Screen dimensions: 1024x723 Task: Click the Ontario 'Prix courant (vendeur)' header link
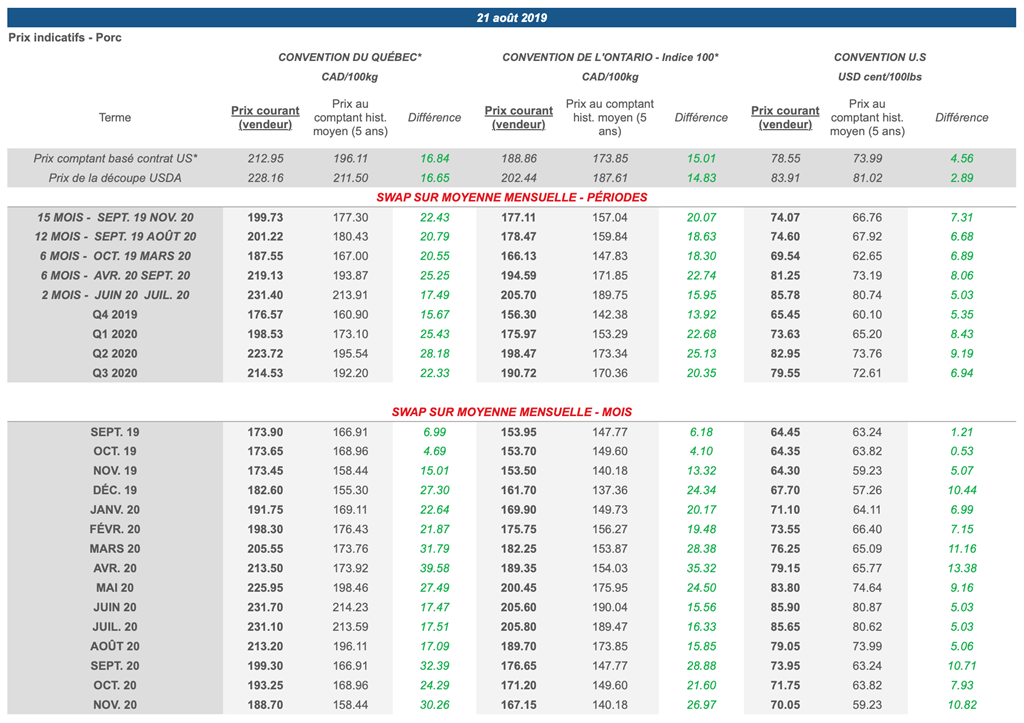point(518,117)
